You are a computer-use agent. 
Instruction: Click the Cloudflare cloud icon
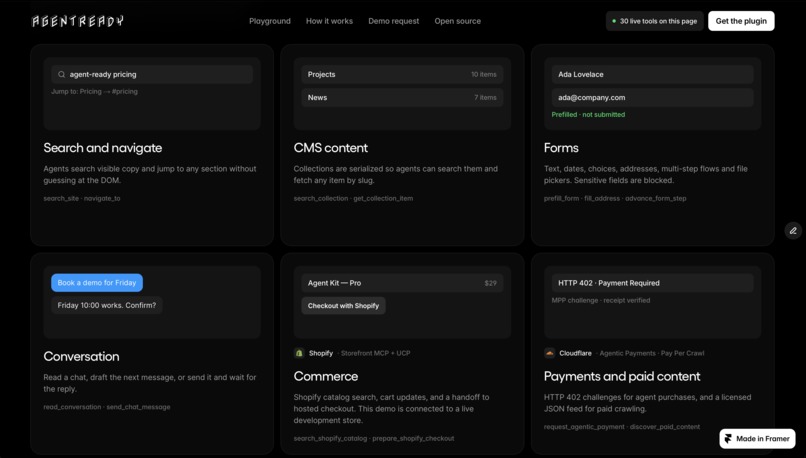pos(549,353)
